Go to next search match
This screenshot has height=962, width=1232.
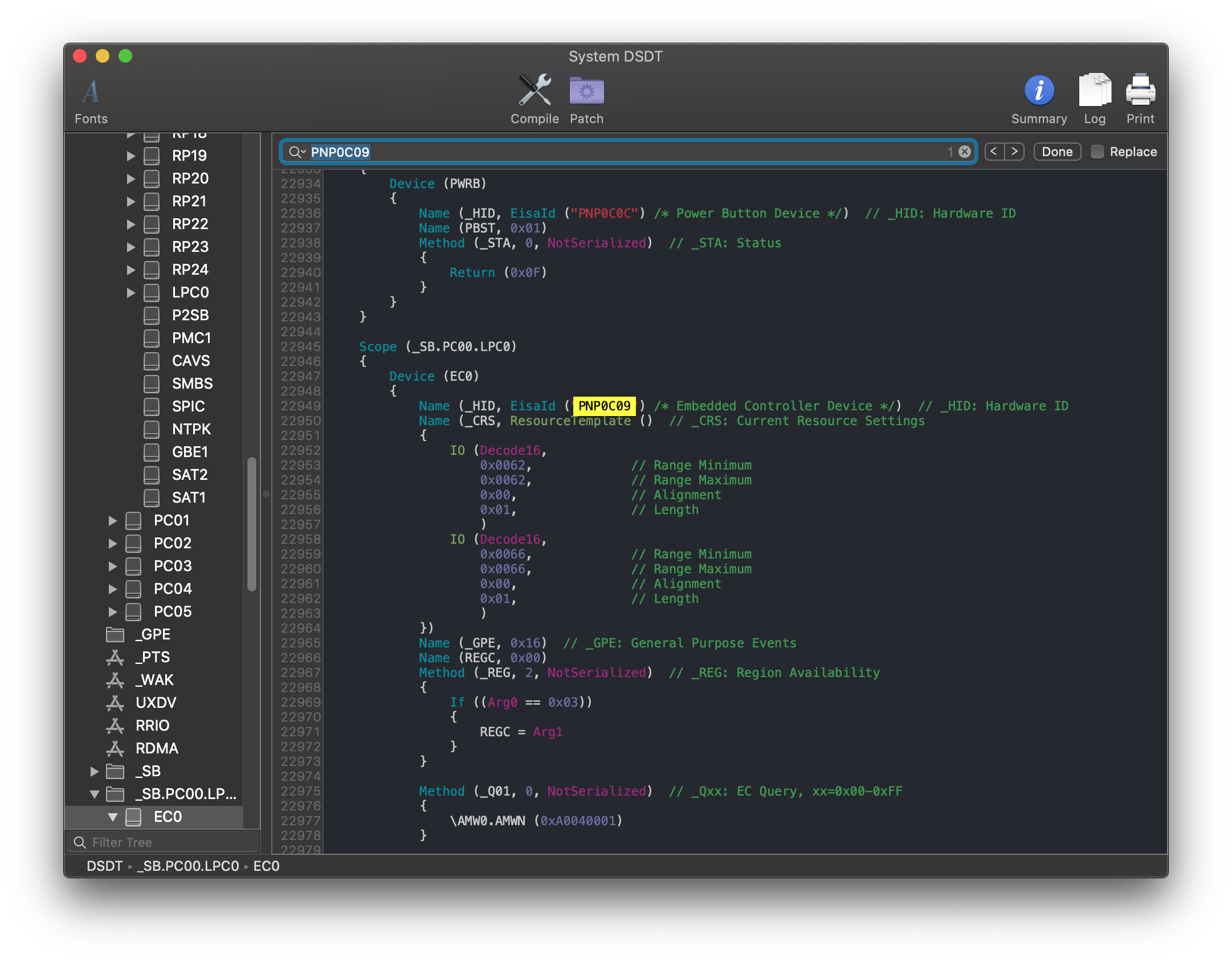pos(1014,152)
